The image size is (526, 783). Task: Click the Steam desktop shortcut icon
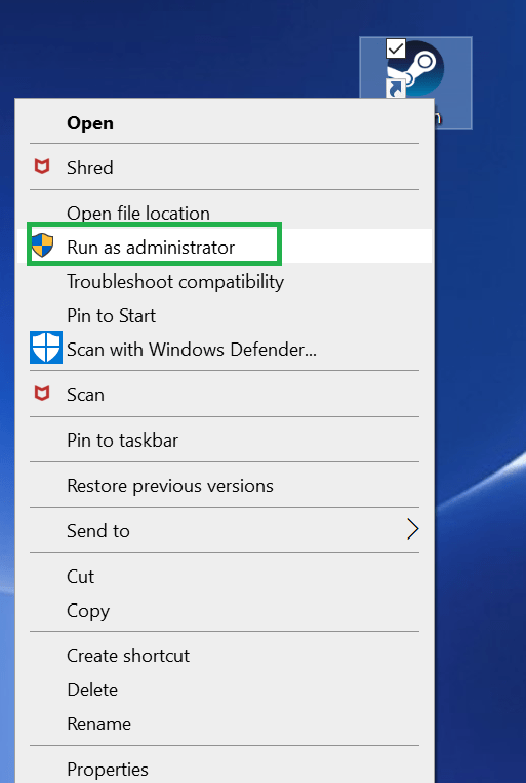(x=415, y=69)
